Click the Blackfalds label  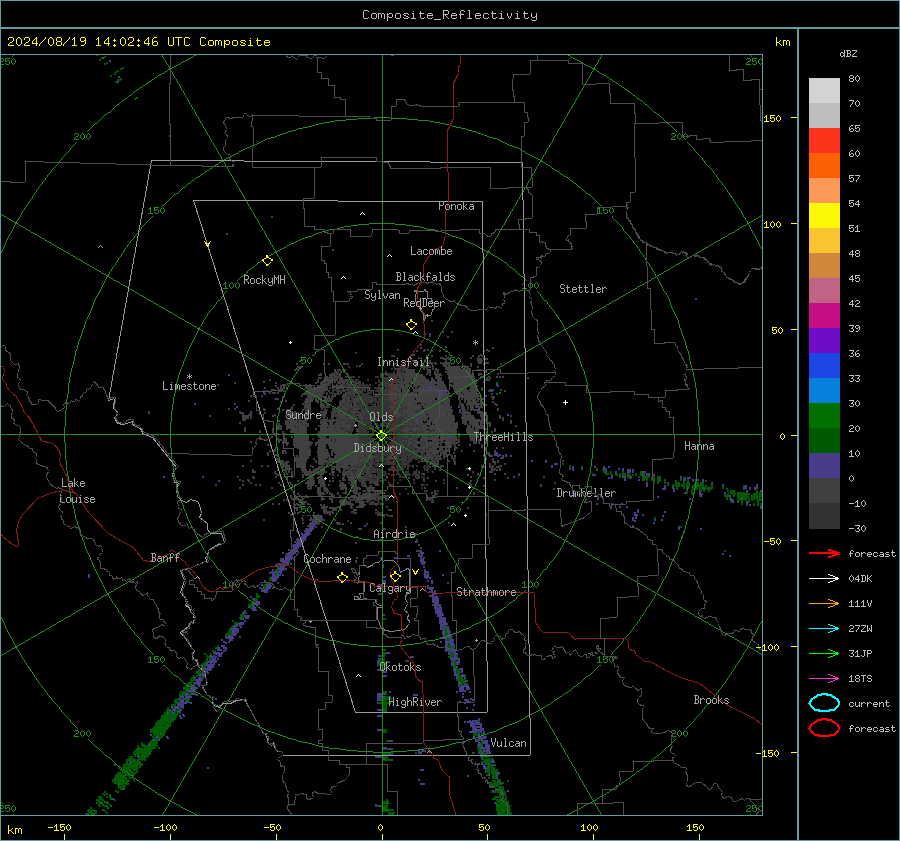[425, 277]
